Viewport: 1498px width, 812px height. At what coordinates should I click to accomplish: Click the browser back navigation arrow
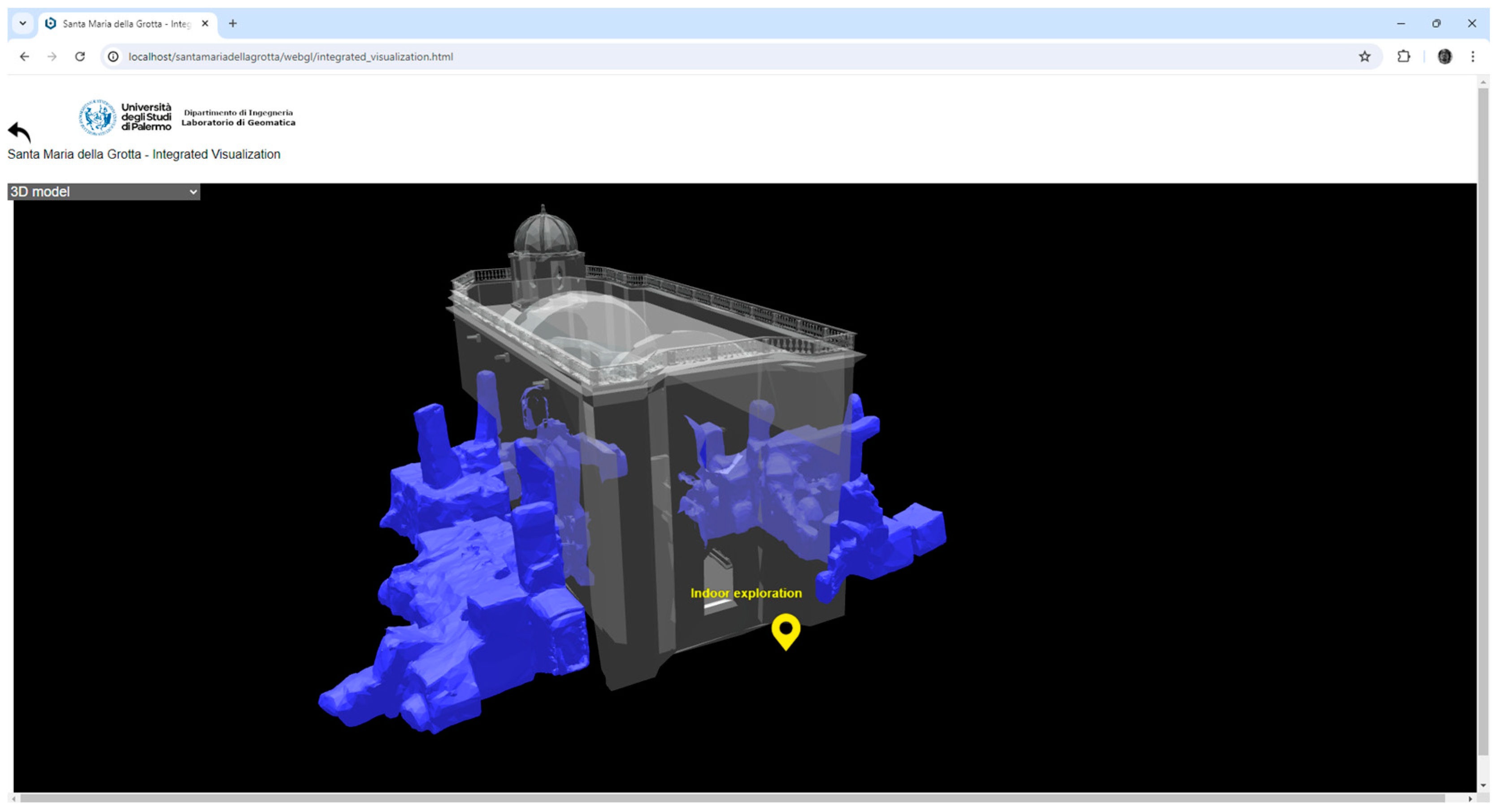point(24,56)
